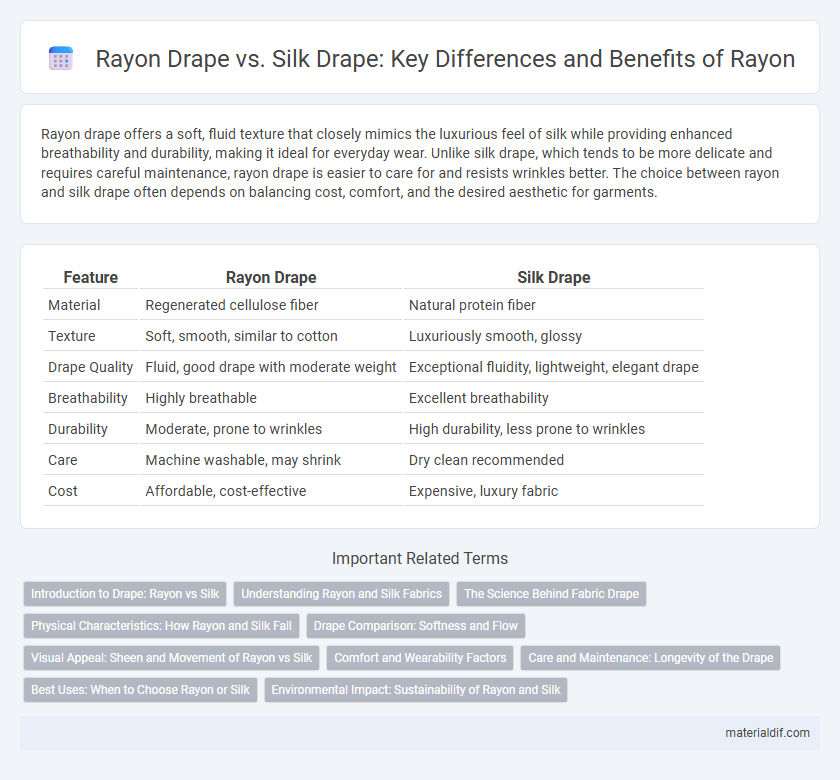This screenshot has width=840, height=780.
Task: Open 'Comfort and Wearability Factors' tag
Action: point(420,658)
